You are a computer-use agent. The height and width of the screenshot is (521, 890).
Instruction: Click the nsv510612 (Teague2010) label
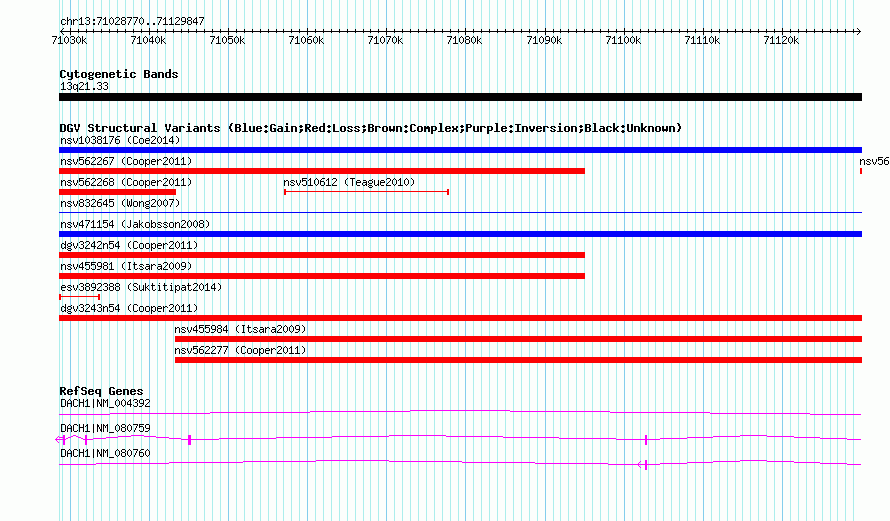point(349,182)
